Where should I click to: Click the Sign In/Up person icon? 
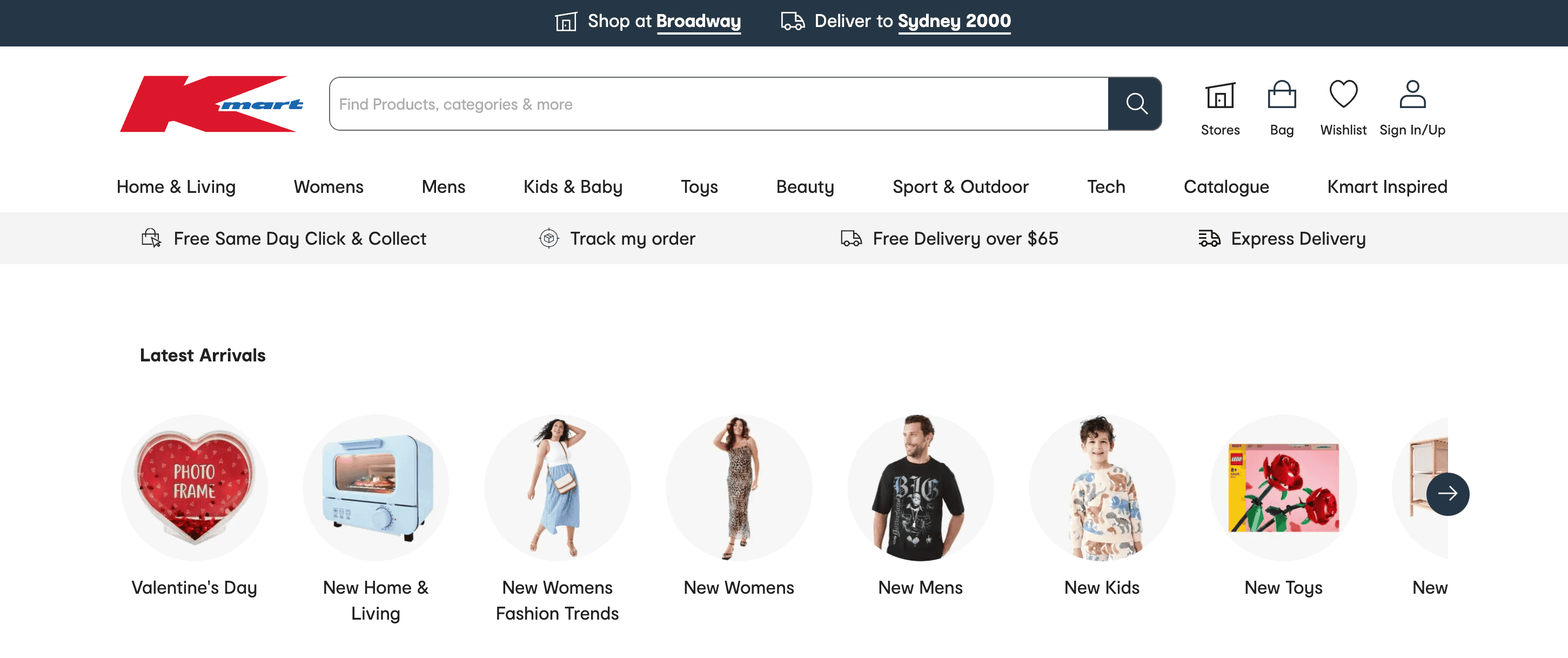click(x=1412, y=95)
